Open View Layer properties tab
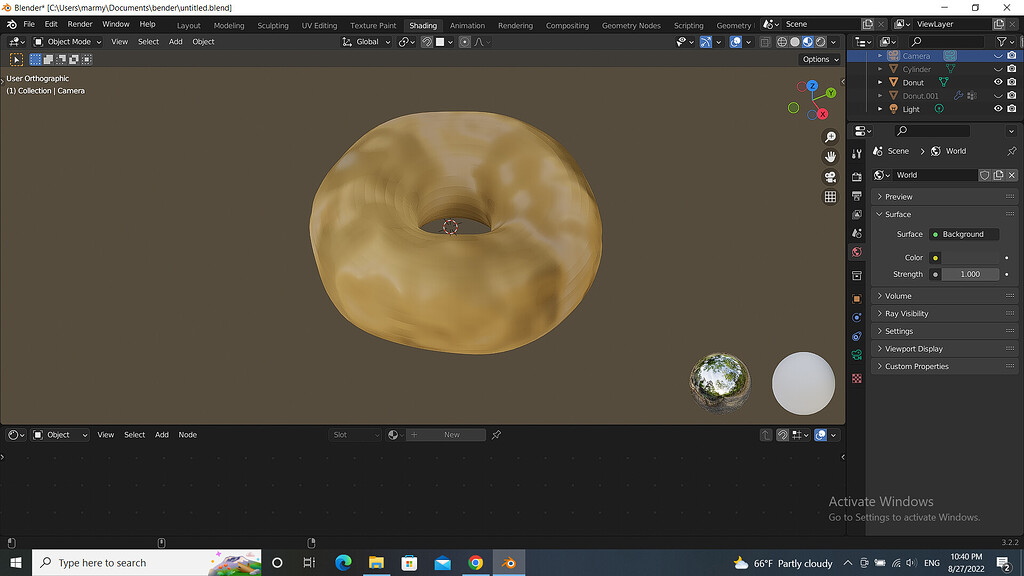Viewport: 1024px width, 576px height. click(857, 214)
